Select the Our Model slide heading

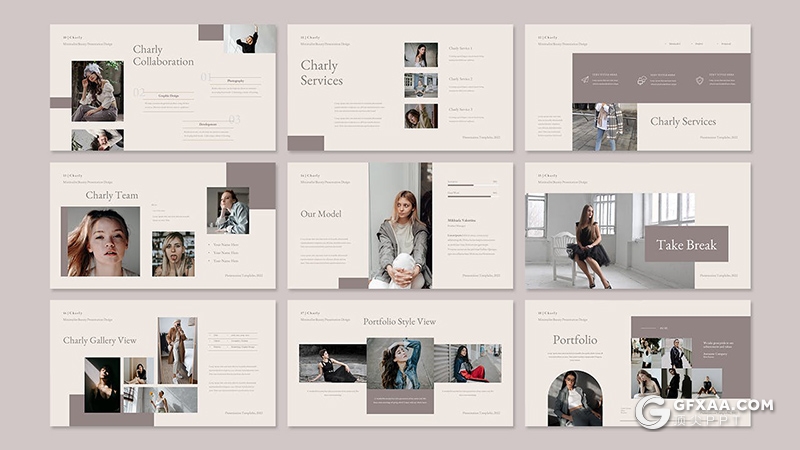[x=321, y=213]
